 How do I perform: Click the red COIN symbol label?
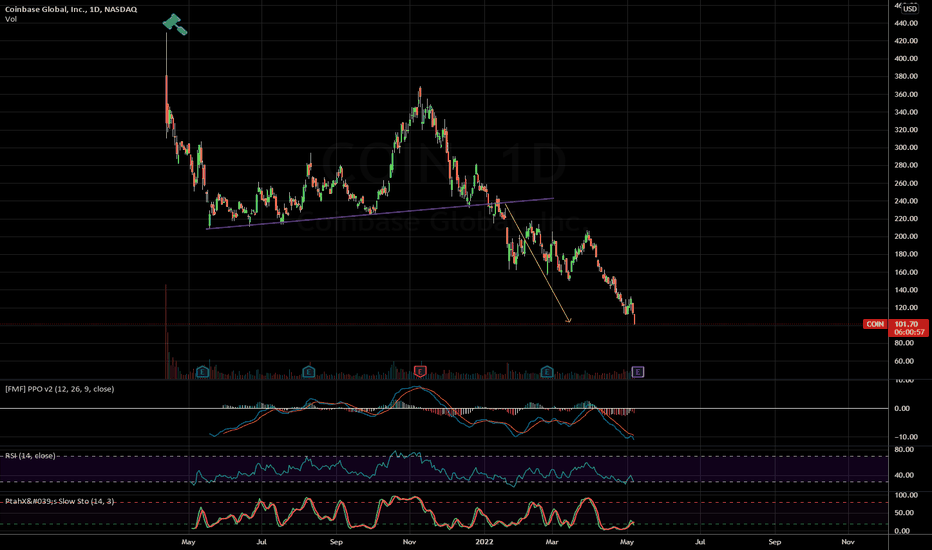tap(875, 324)
